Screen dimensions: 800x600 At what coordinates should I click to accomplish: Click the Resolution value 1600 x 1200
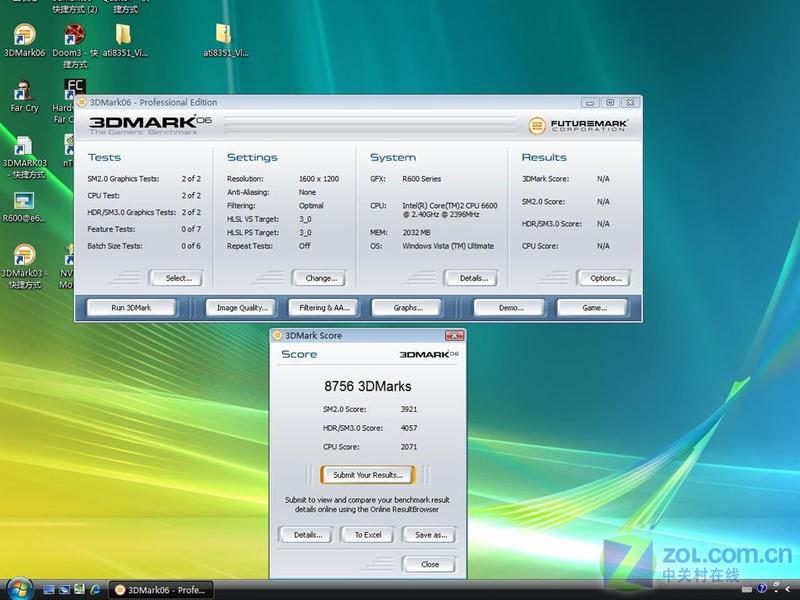319,179
